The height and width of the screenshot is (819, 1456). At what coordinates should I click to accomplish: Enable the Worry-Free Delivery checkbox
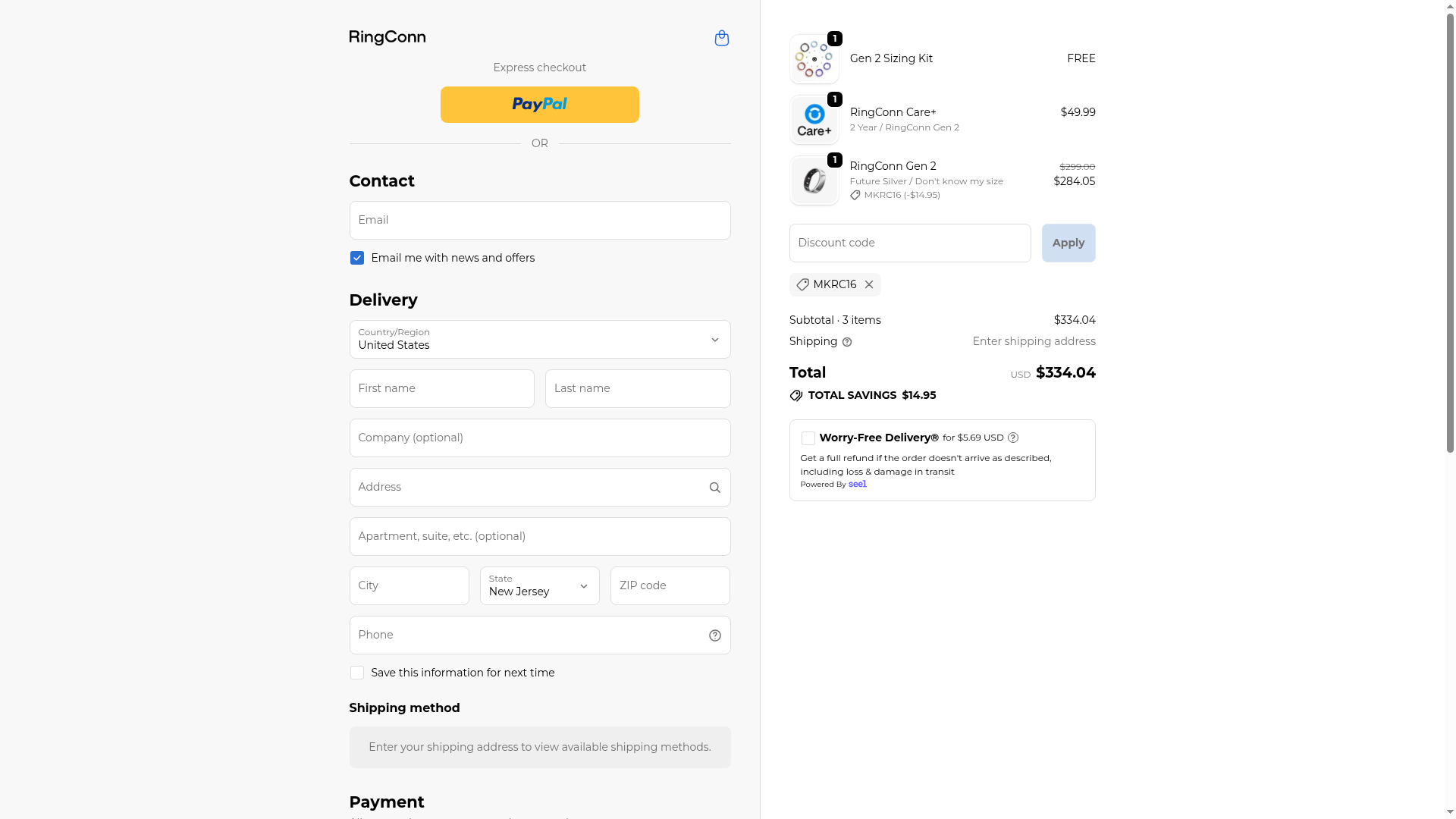808,438
